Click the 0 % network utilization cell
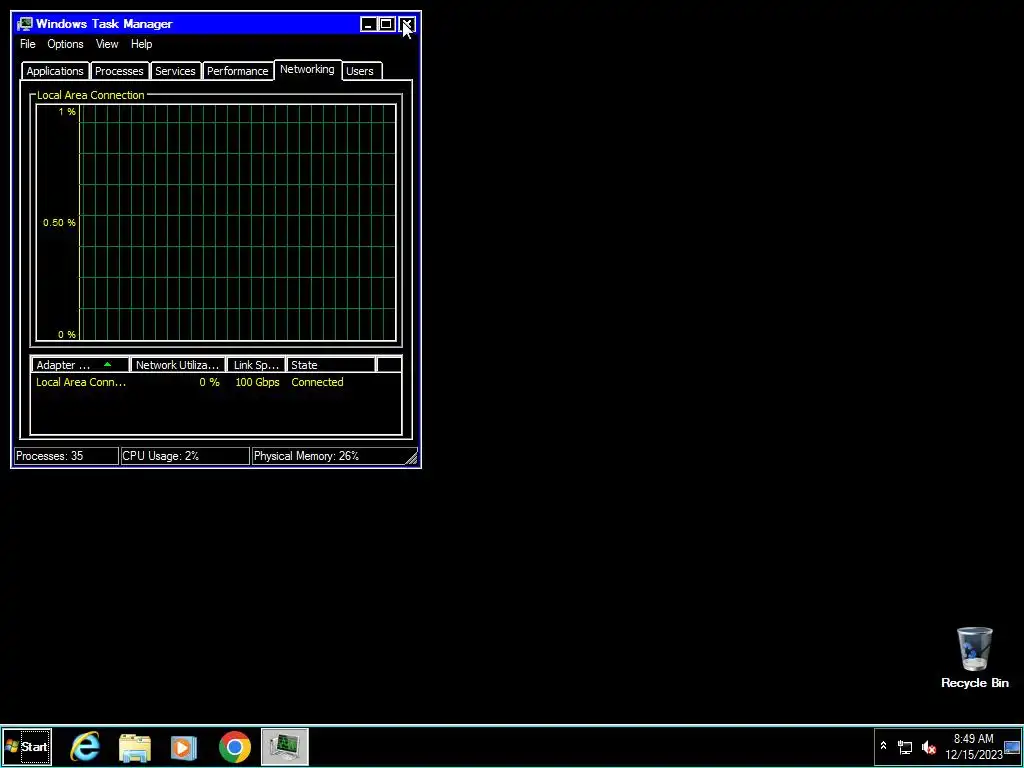Image resolution: width=1024 pixels, height=768 pixels. point(210,382)
